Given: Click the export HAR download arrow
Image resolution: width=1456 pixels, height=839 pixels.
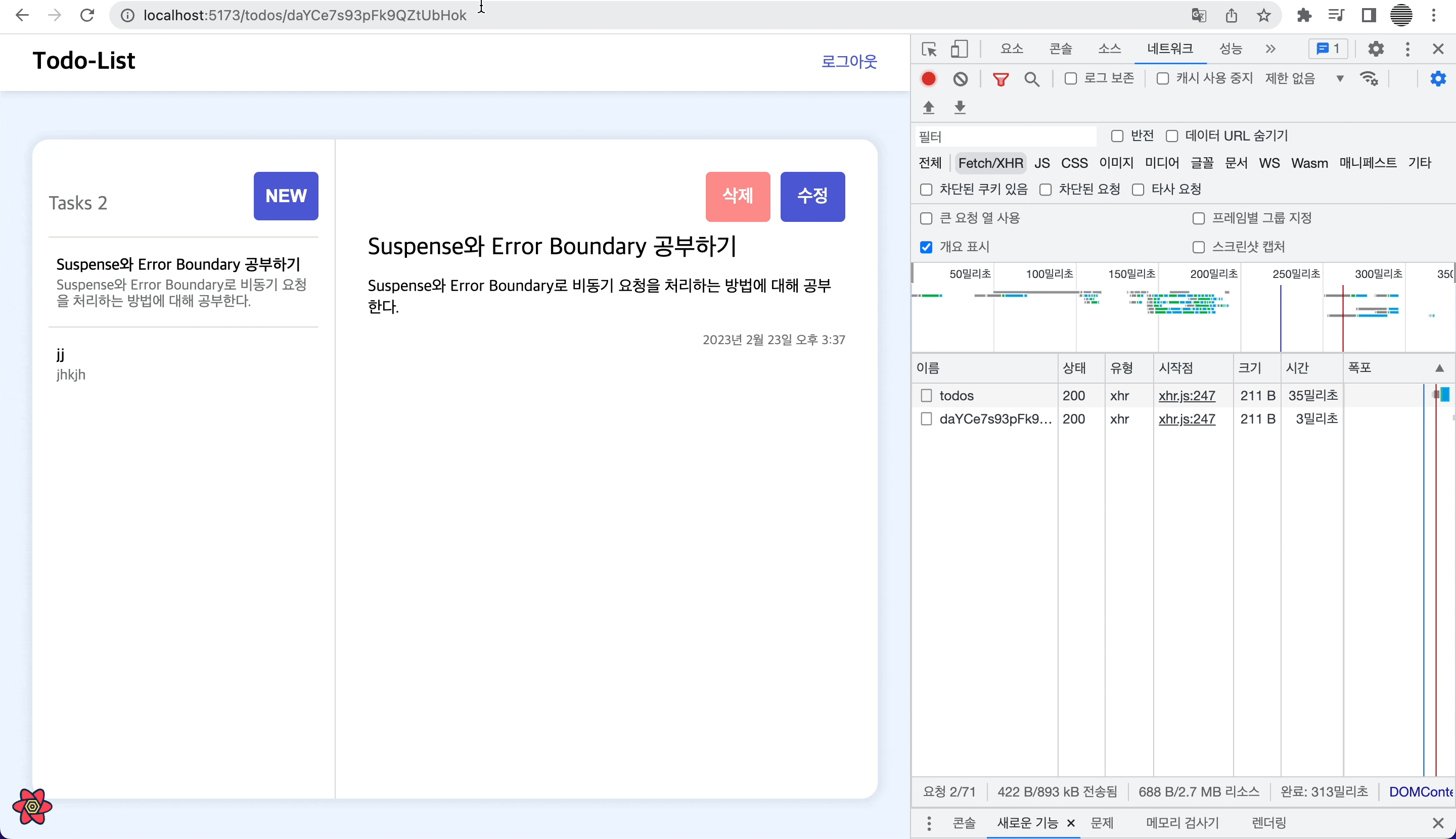Looking at the screenshot, I should point(960,107).
